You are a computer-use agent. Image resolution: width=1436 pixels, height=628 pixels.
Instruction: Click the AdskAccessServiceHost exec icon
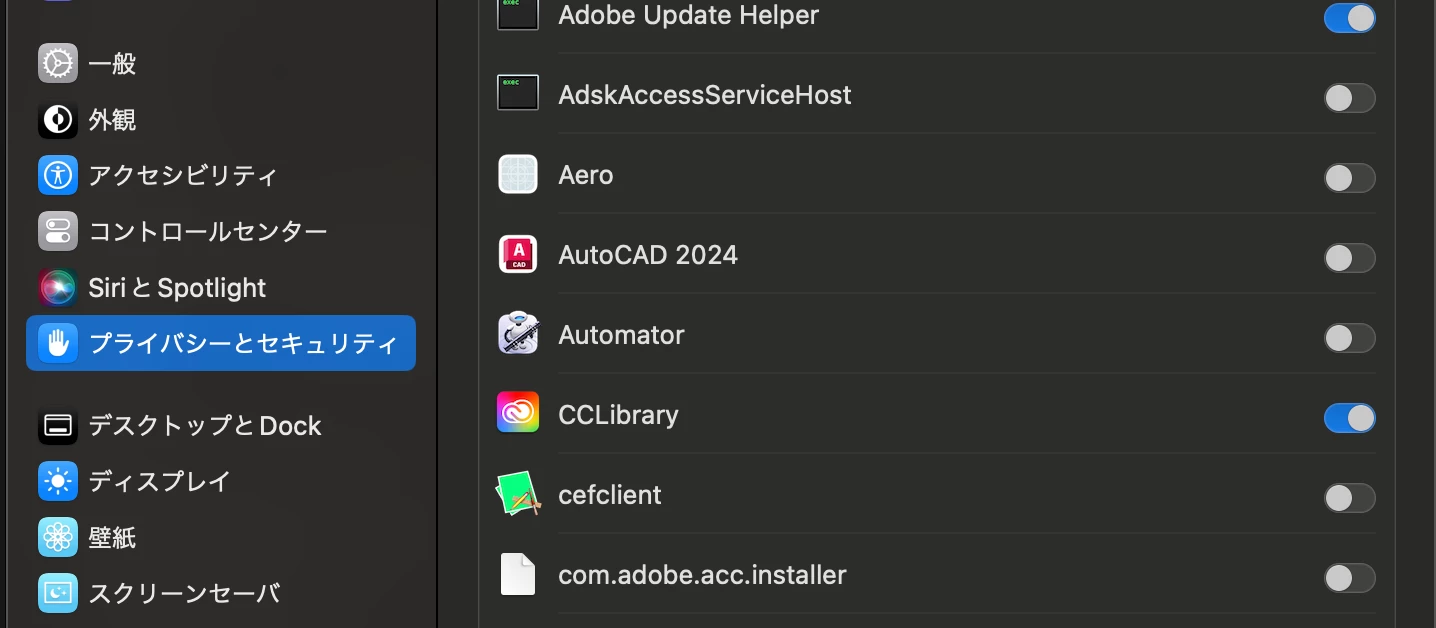pyautogui.click(x=518, y=93)
